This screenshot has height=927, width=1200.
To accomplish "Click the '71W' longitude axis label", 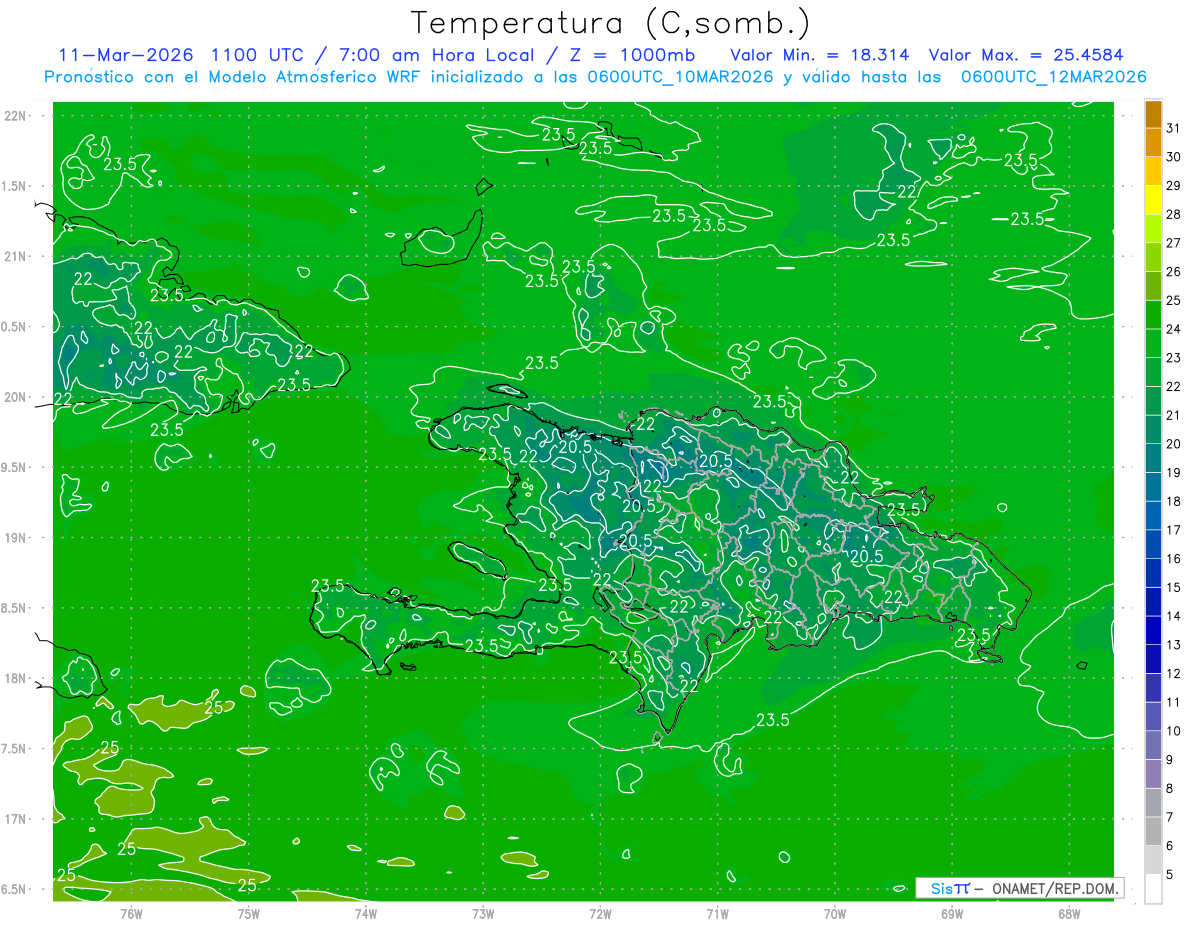I will 717,913.
